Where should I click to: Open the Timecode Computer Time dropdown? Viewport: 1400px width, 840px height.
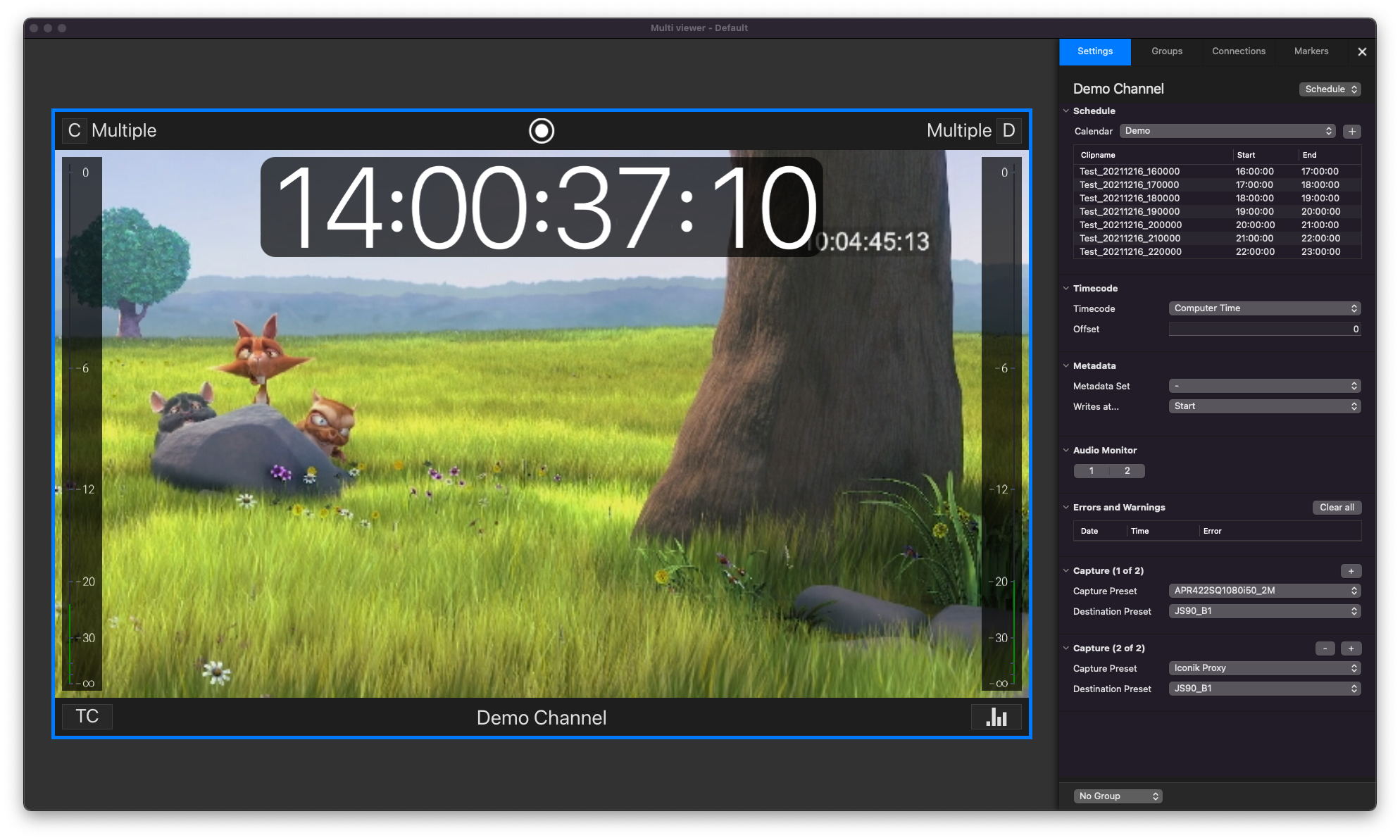point(1265,308)
